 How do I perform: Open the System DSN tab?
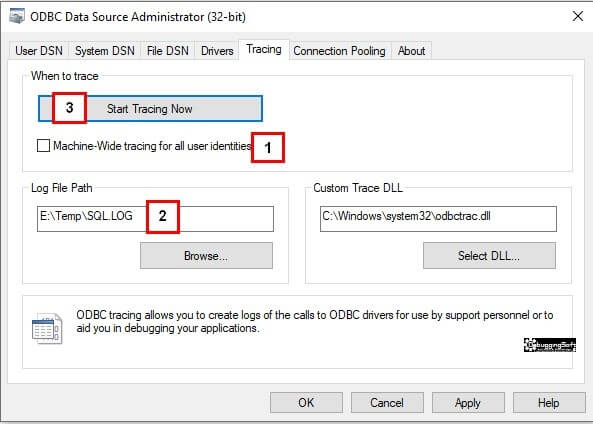coord(105,51)
